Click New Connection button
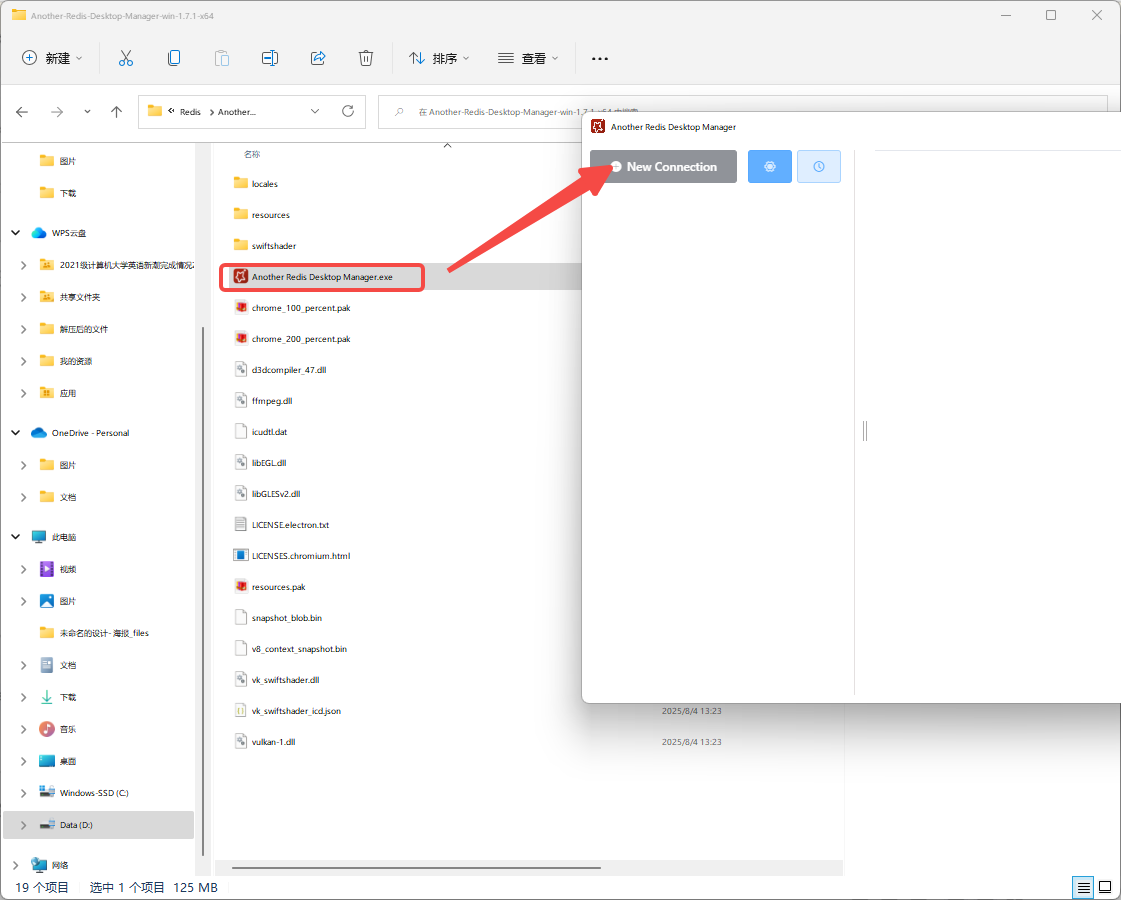The height and width of the screenshot is (900, 1121). 663,167
